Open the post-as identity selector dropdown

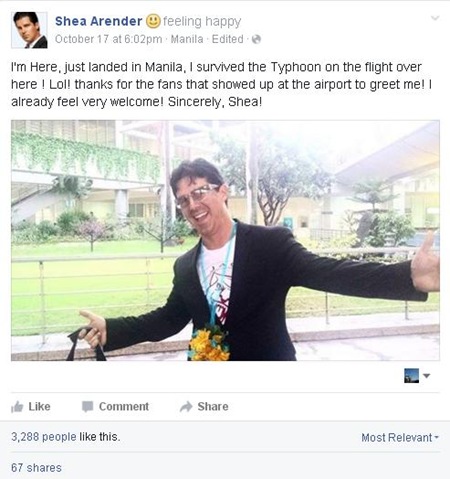click(x=417, y=376)
